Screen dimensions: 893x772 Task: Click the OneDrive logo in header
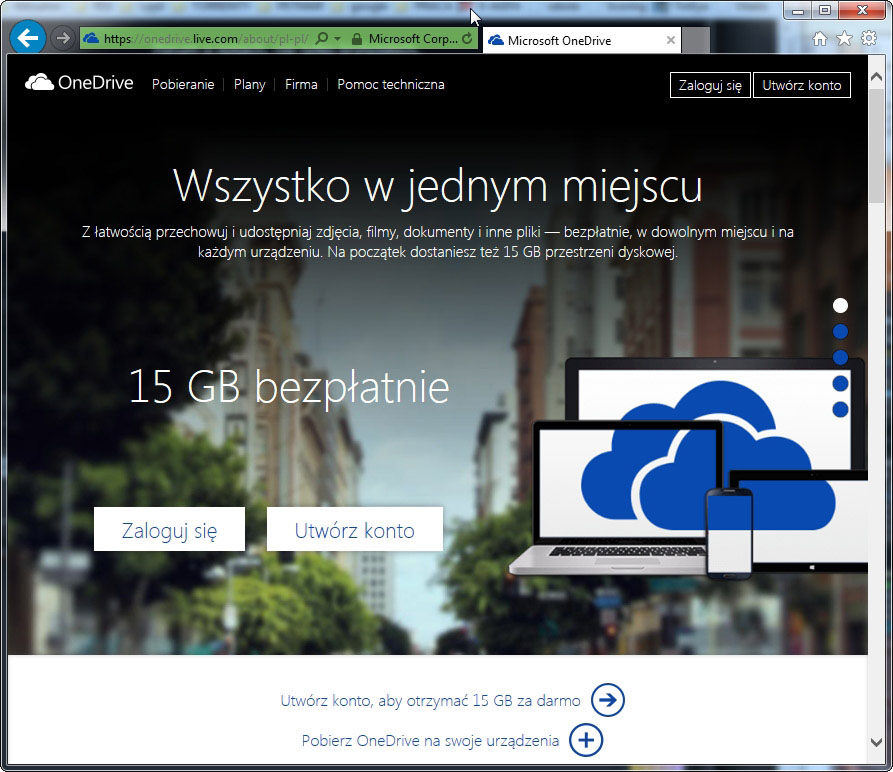click(x=79, y=83)
